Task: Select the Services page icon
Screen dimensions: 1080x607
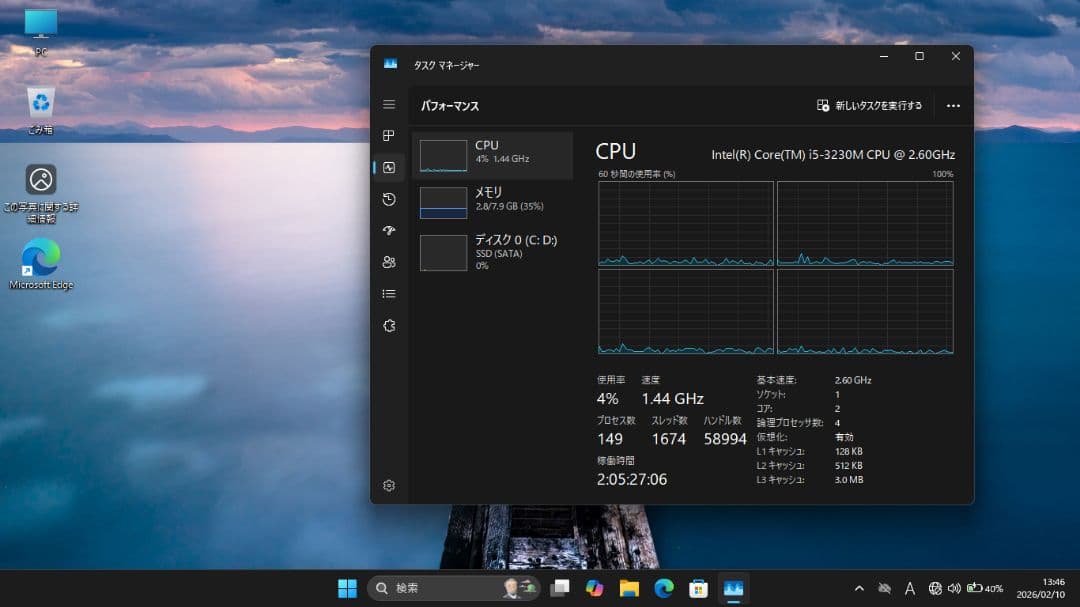Action: tap(389, 325)
